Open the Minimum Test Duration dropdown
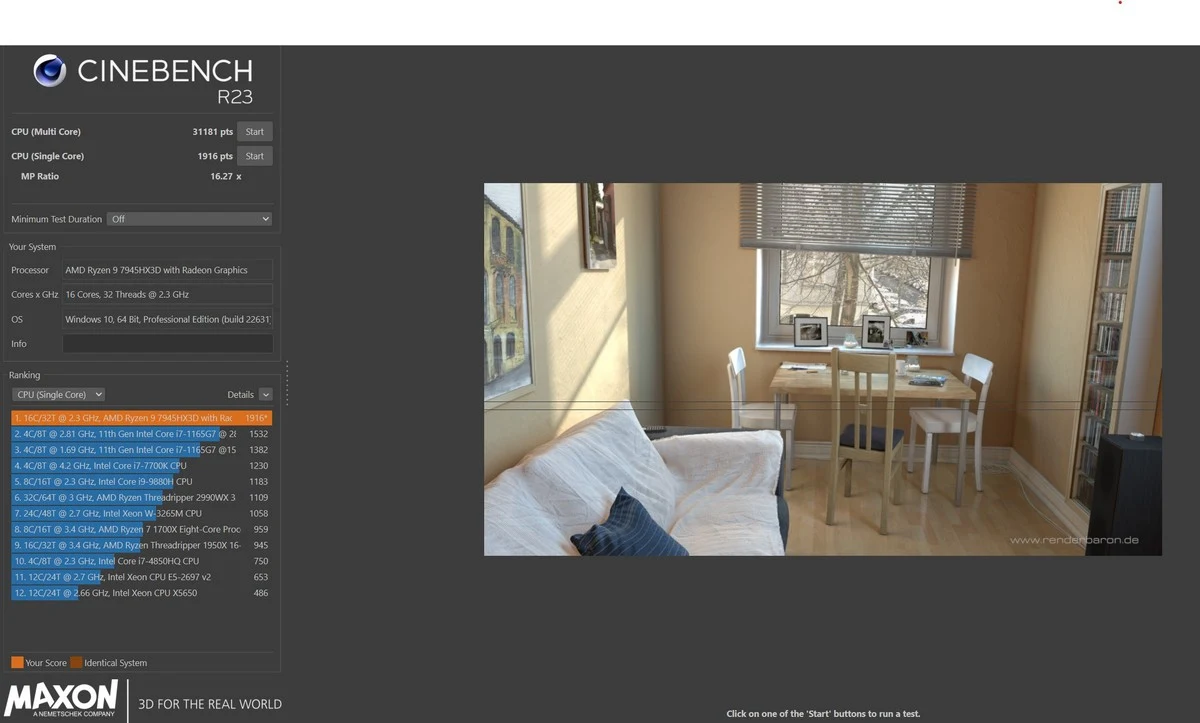 click(x=190, y=219)
